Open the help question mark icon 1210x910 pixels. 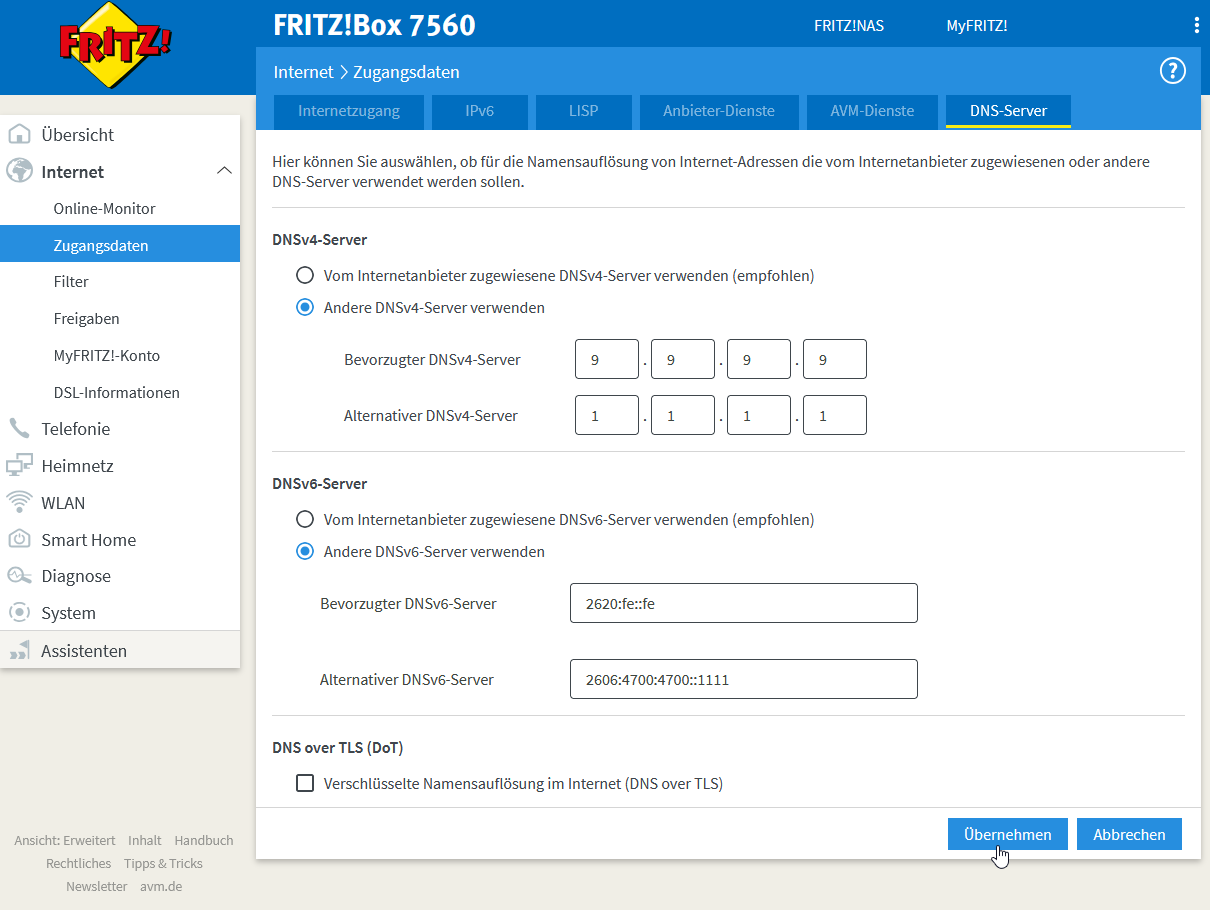tap(1172, 70)
